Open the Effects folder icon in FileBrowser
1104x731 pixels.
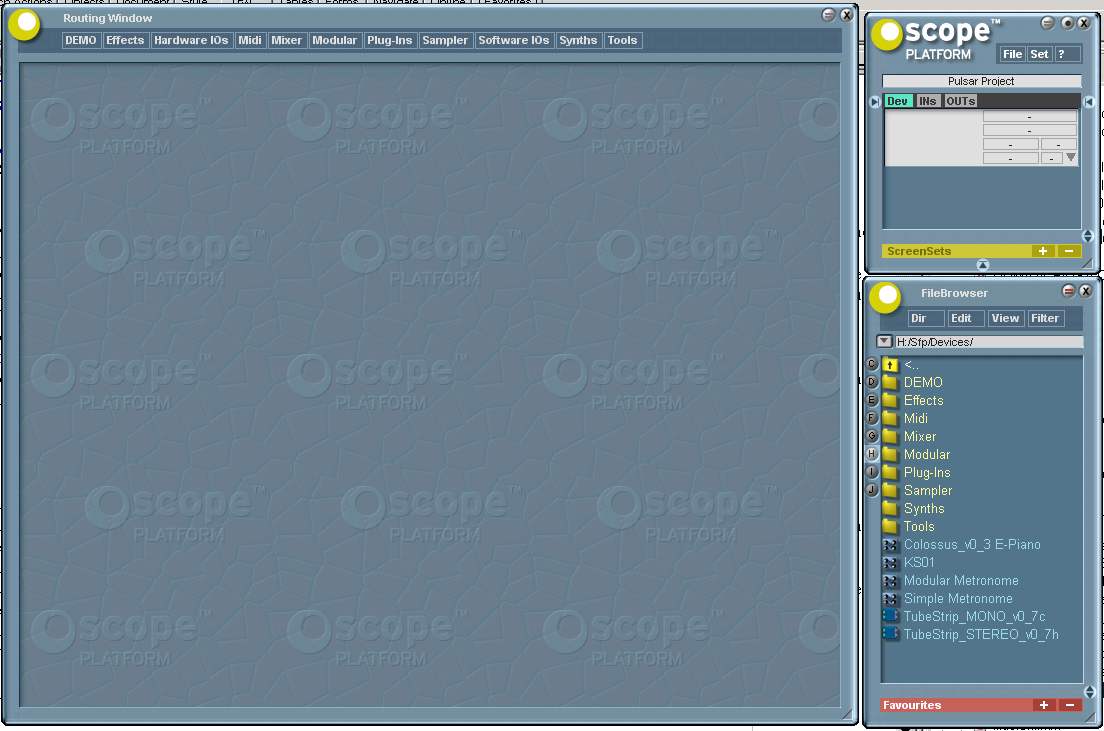(x=890, y=401)
